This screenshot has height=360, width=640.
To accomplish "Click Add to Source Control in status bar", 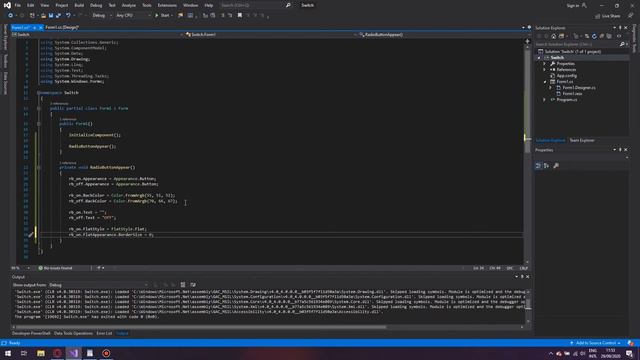I will click(x=596, y=343).
